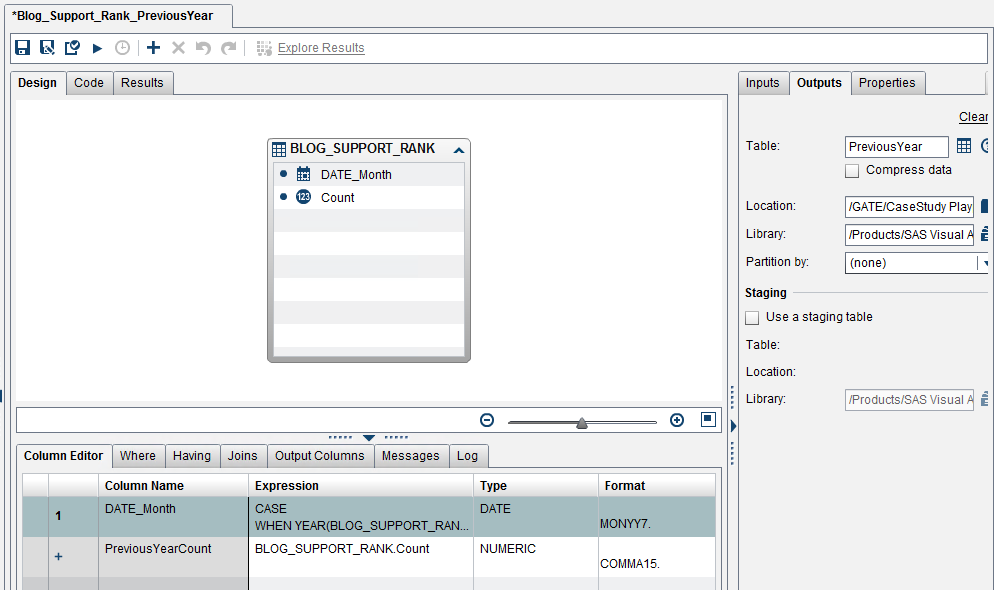Click the Format column header
Viewport: 994px width, 590px height.
pos(657,485)
